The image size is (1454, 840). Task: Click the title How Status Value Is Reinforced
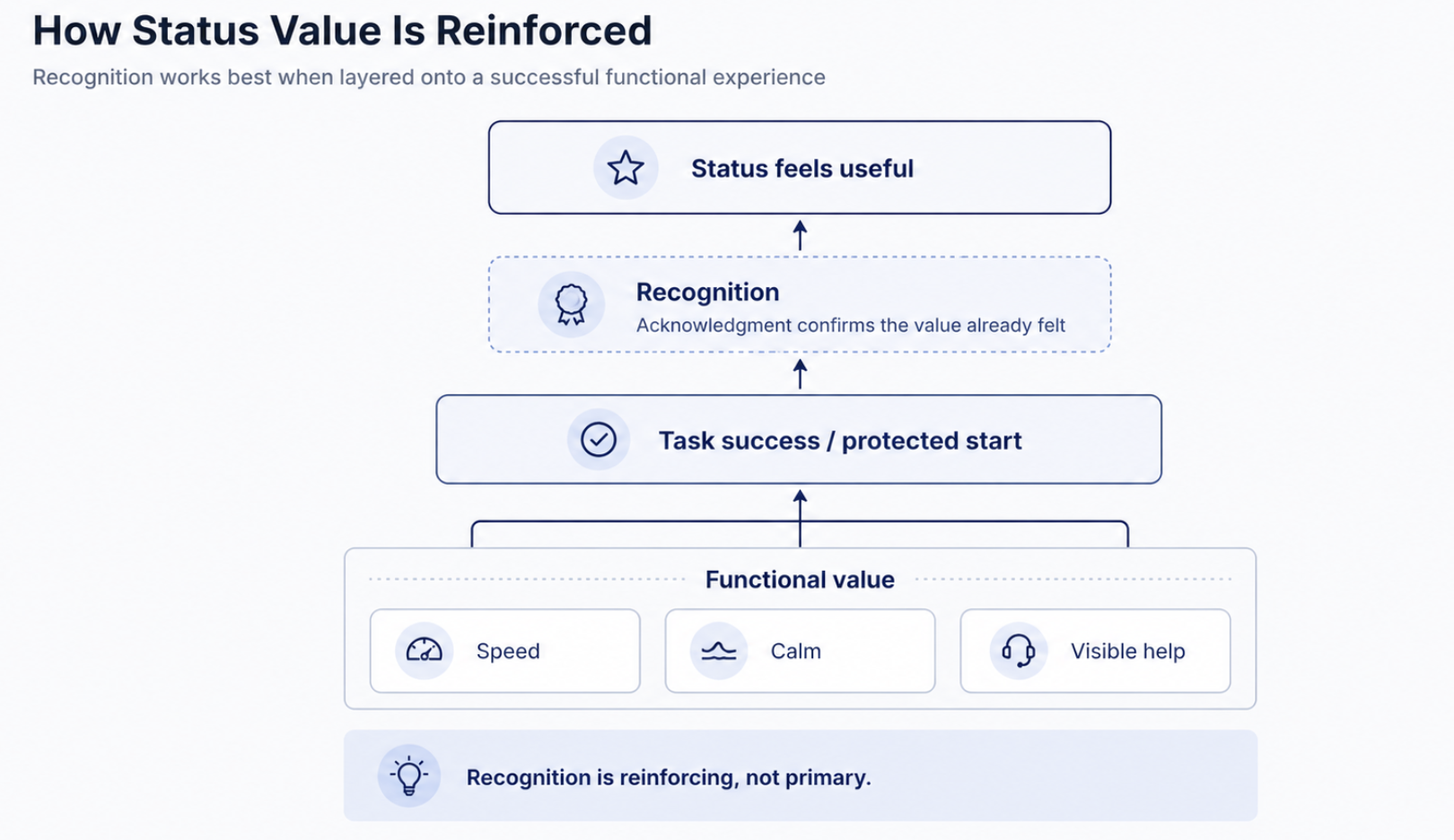tap(342, 31)
